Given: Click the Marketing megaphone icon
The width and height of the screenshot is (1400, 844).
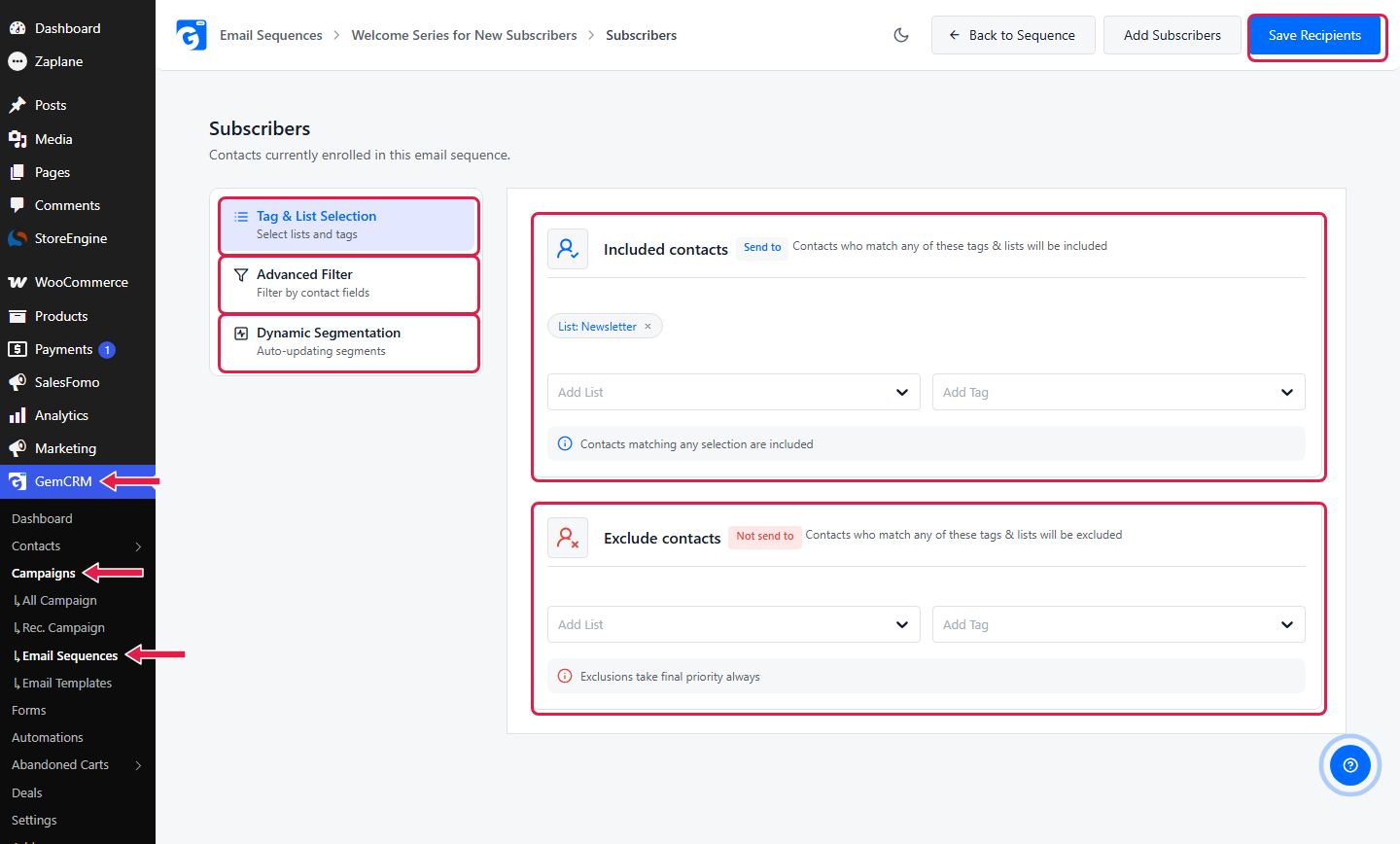Looking at the screenshot, I should click(17, 448).
